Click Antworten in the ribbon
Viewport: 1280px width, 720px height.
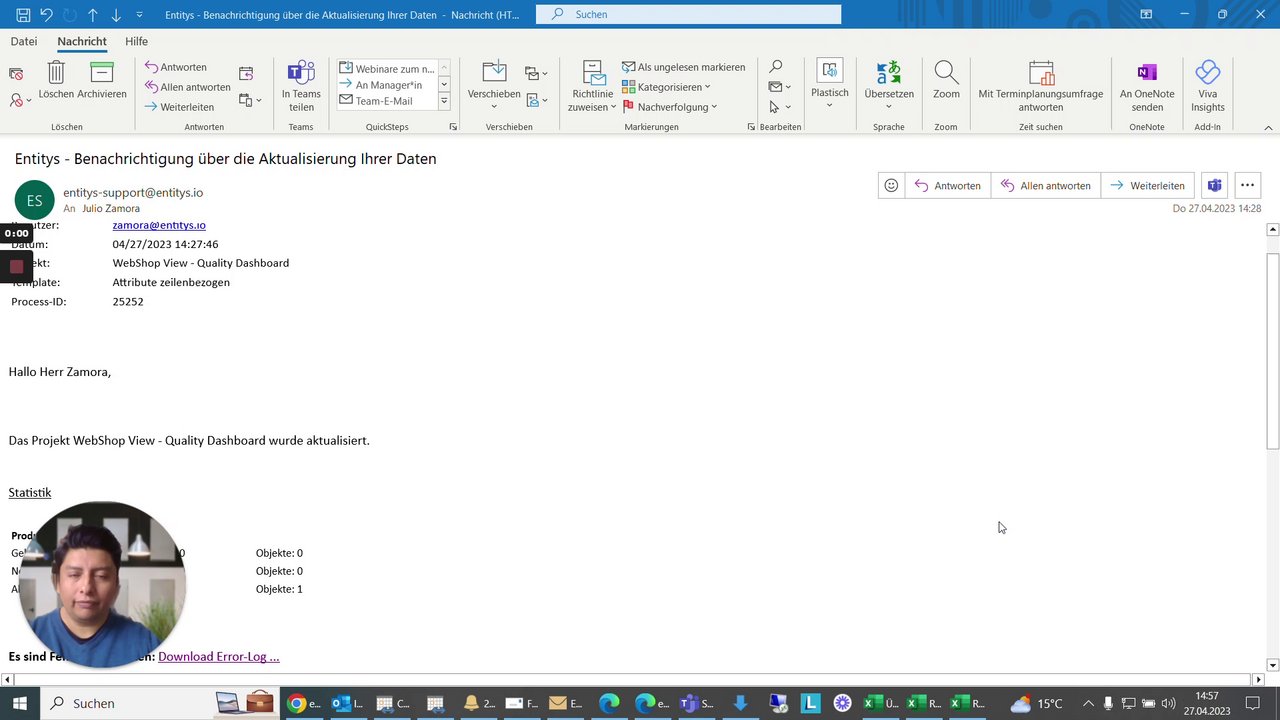click(x=176, y=67)
